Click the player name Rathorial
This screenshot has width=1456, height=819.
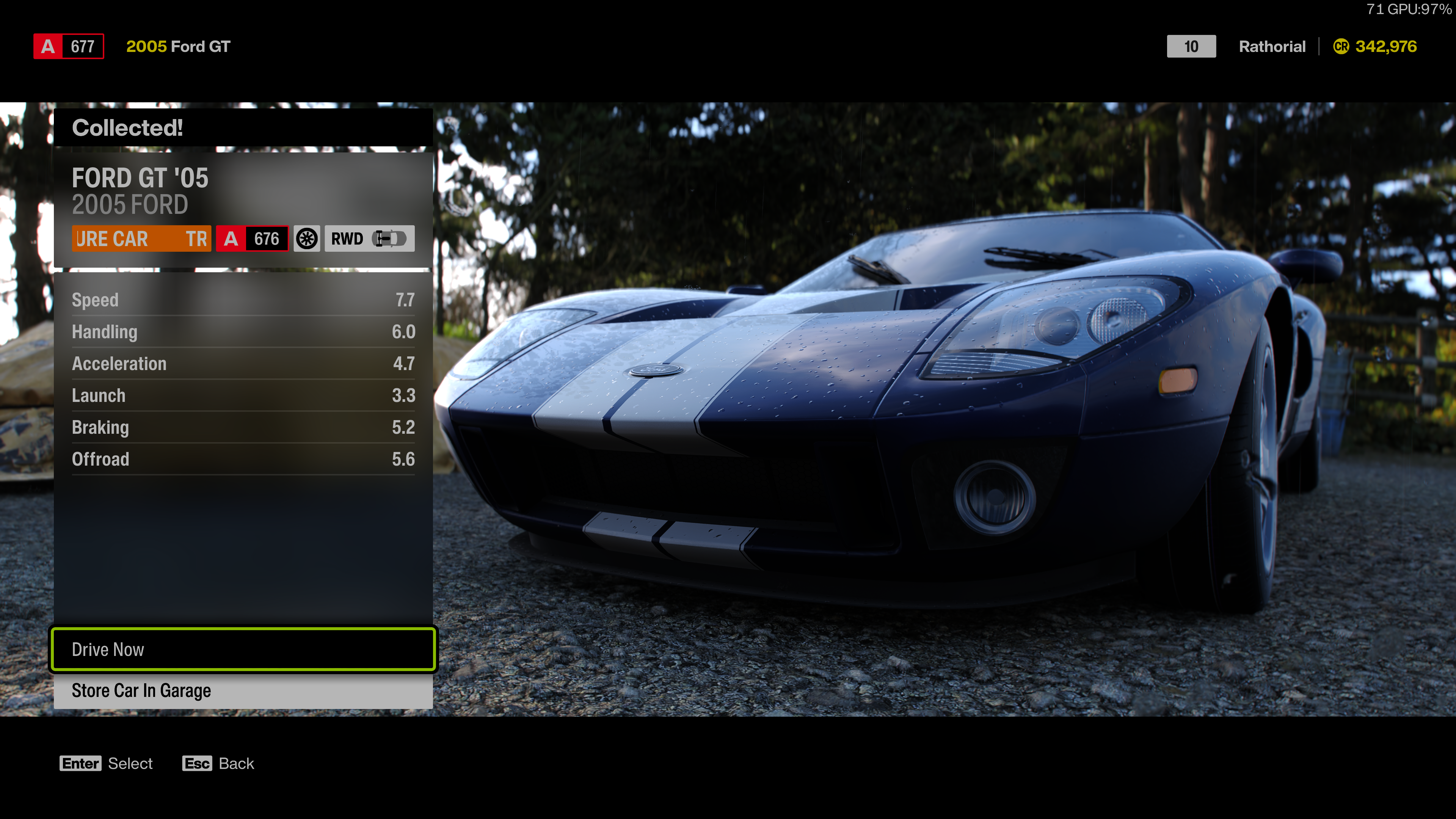1272,46
